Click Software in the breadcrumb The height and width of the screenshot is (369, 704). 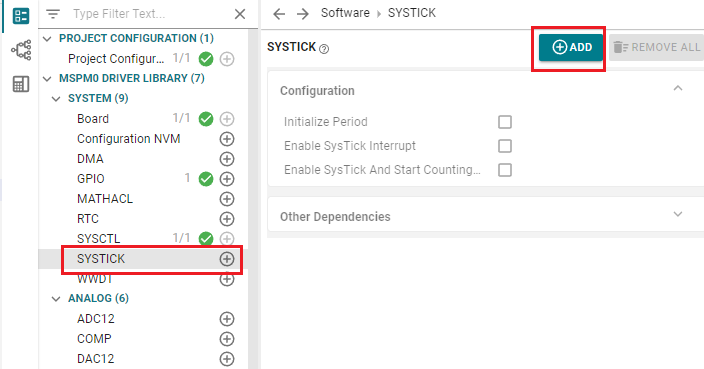(345, 13)
